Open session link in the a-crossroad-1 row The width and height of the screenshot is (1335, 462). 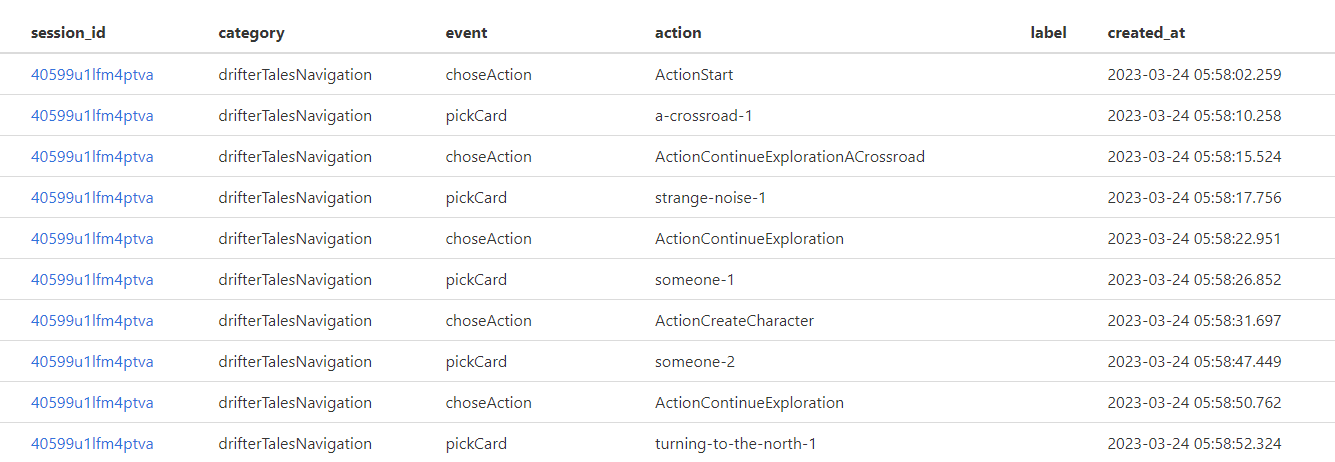[x=92, y=115]
